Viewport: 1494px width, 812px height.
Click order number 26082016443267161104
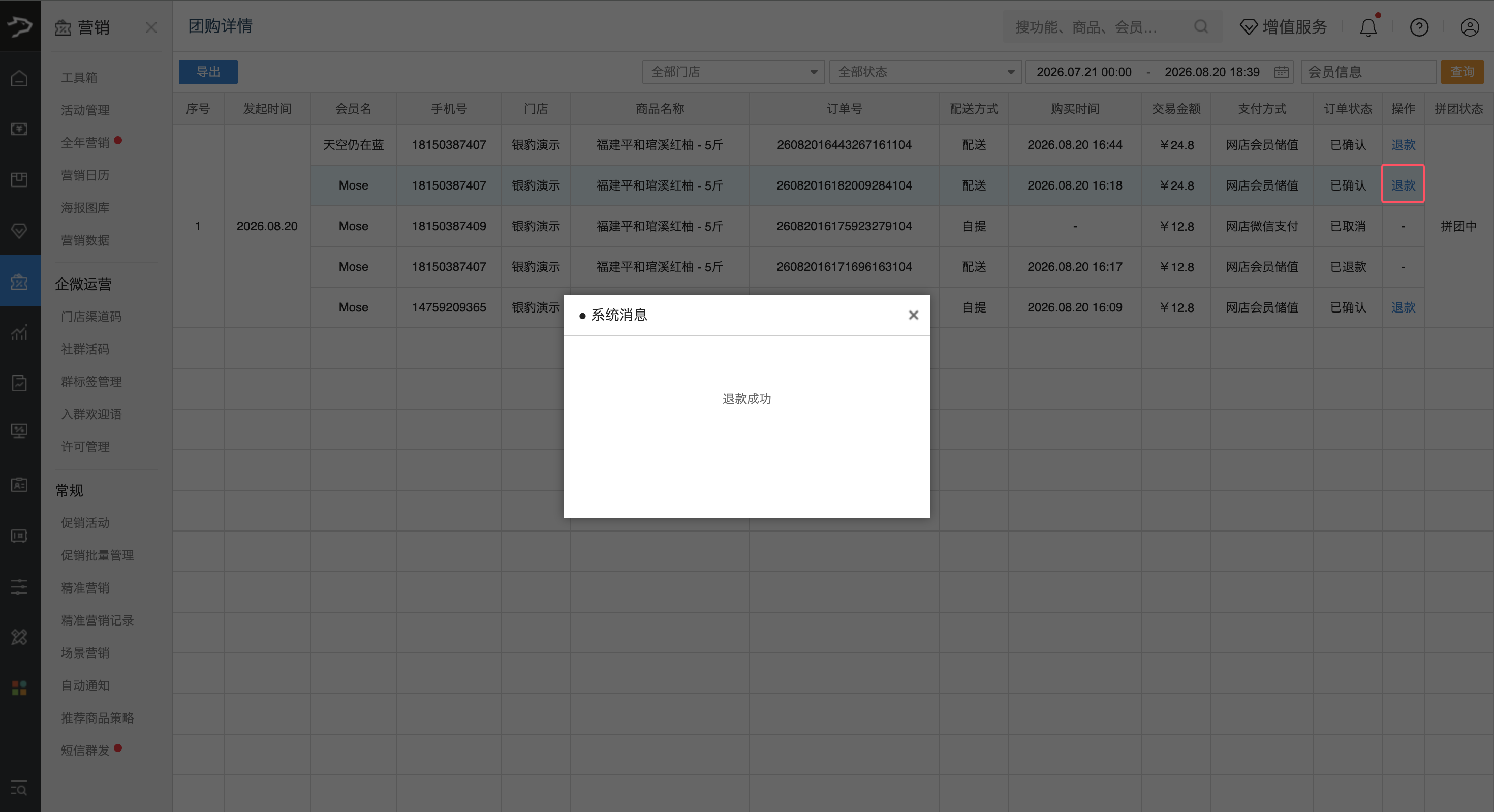(x=845, y=145)
